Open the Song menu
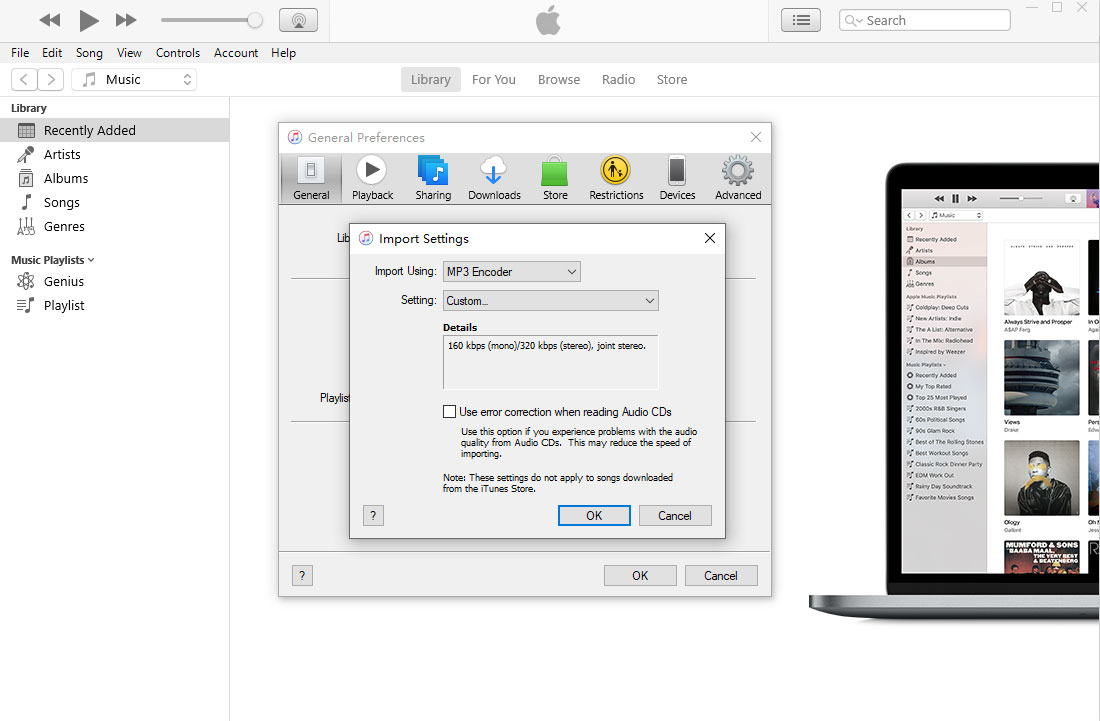1100x721 pixels. (89, 53)
